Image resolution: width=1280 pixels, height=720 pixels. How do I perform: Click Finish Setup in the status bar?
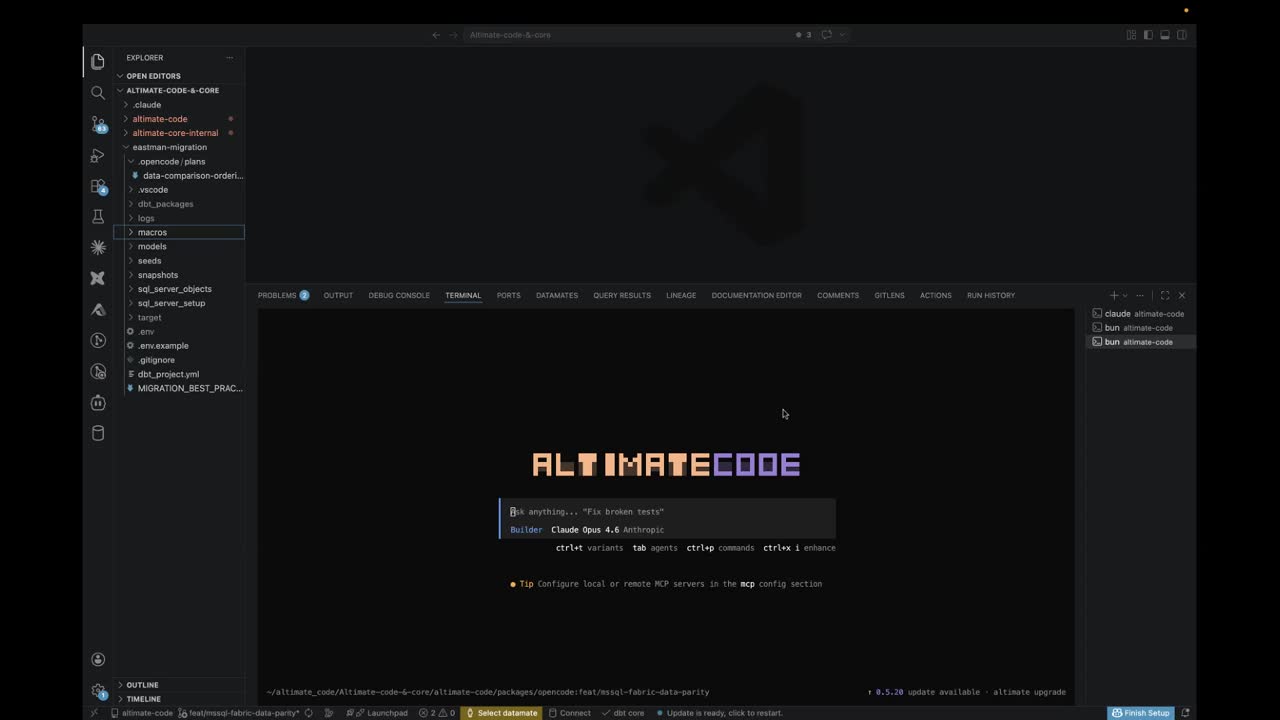(1140, 713)
